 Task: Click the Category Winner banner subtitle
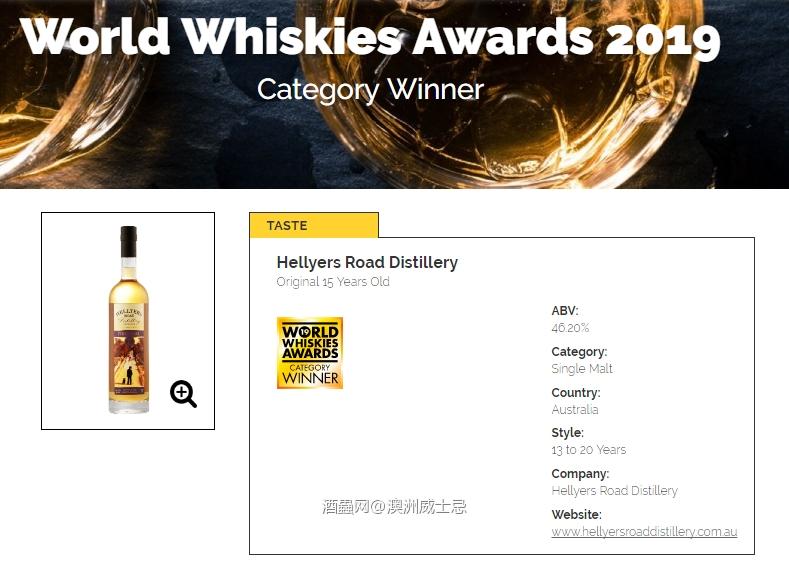[370, 89]
